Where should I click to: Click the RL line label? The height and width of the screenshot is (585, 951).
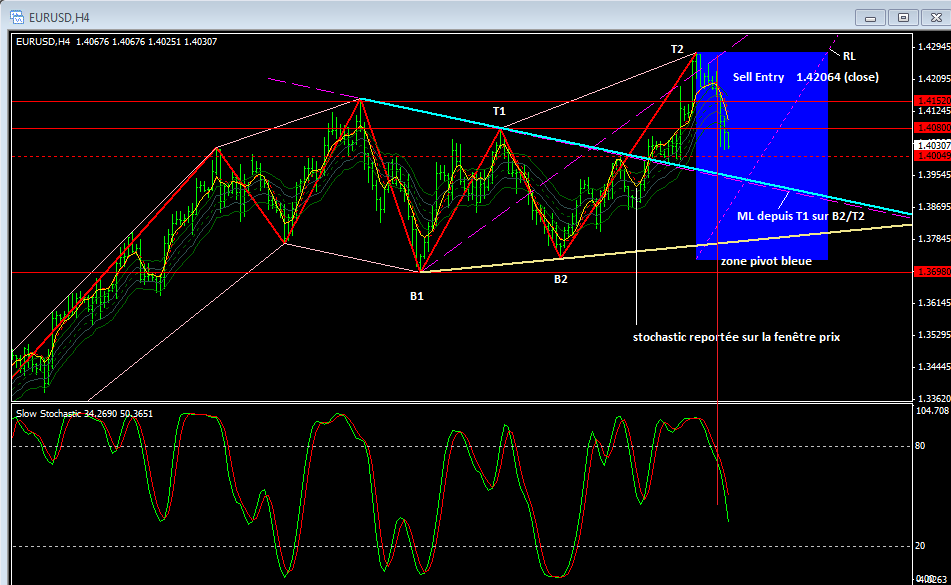click(848, 56)
